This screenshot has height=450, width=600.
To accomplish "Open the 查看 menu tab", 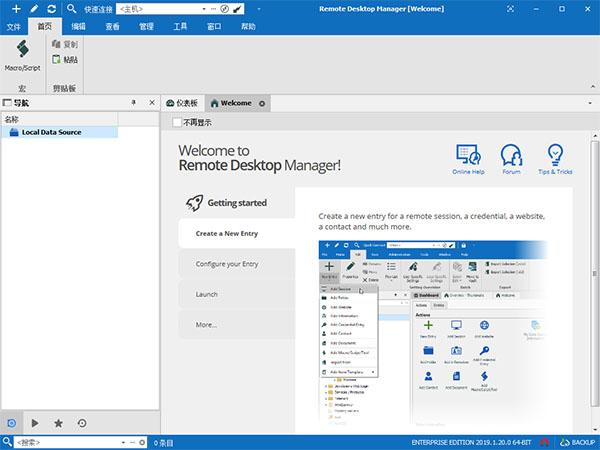I will pyautogui.click(x=113, y=25).
